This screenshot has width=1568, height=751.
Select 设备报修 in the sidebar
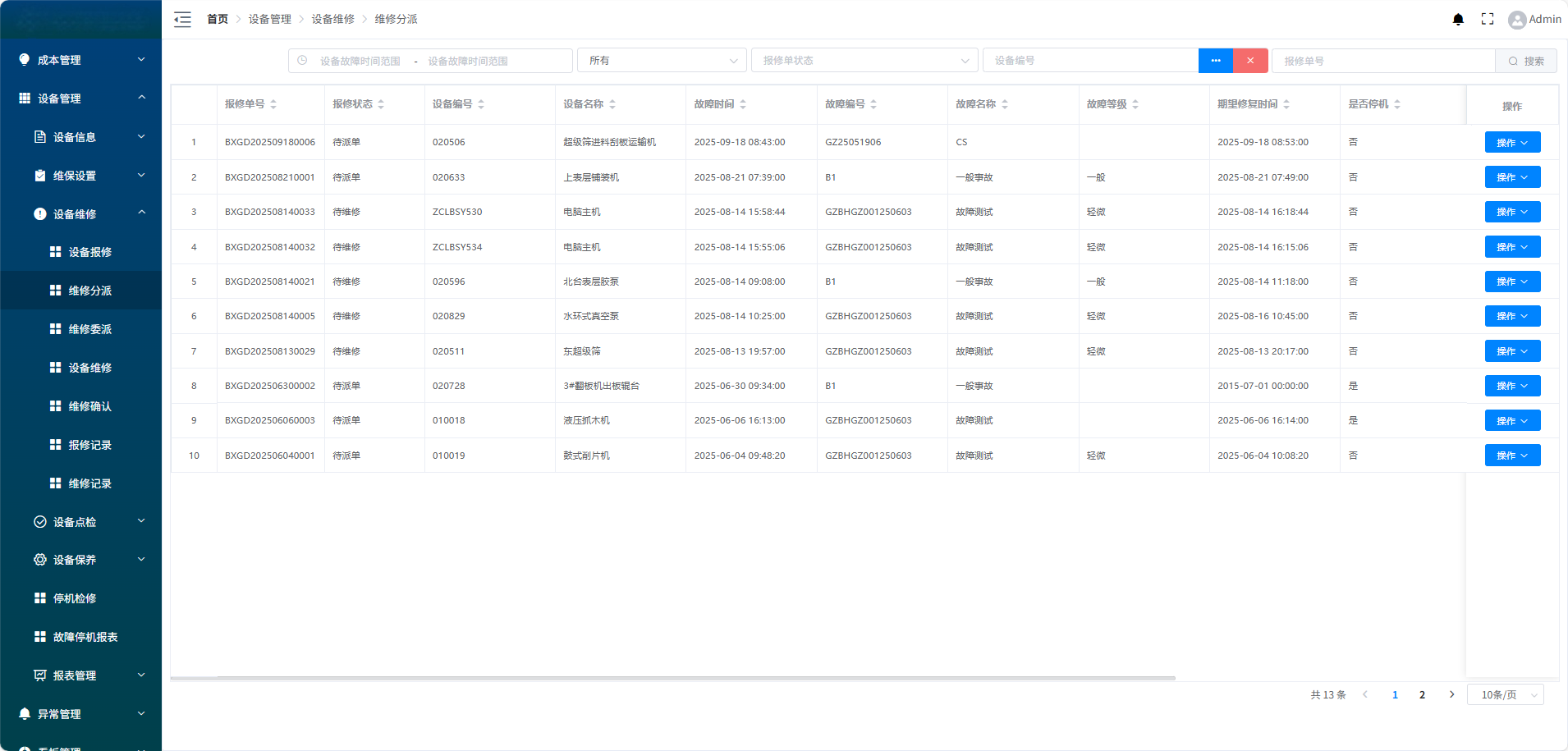89,252
